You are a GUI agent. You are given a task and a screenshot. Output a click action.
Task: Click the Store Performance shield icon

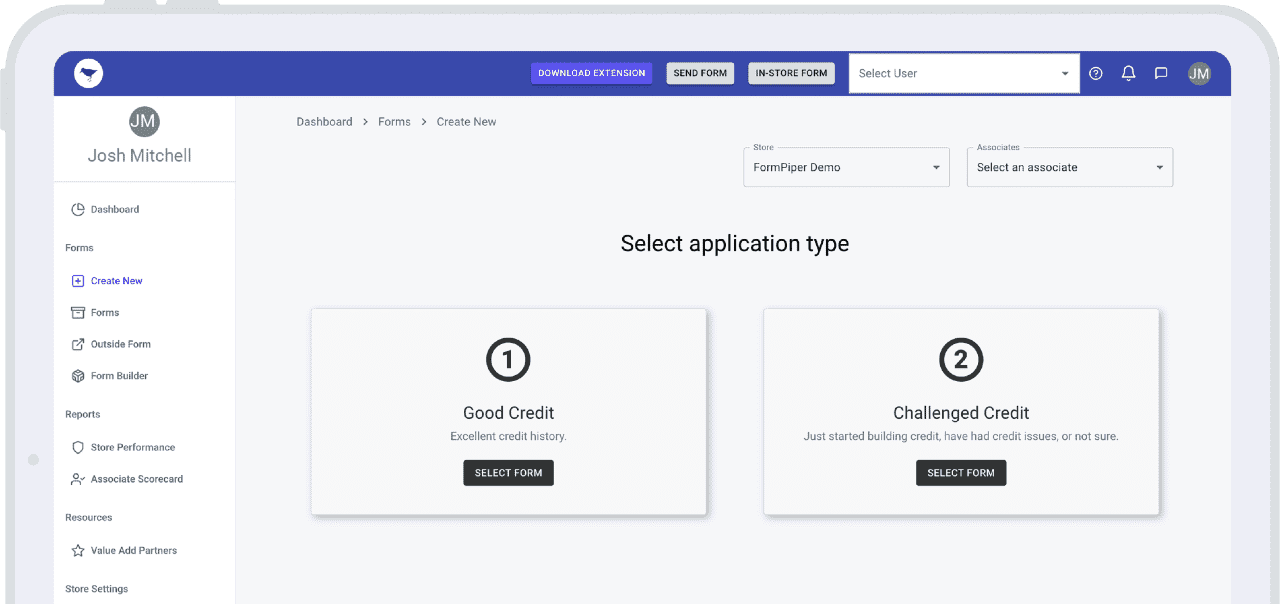click(78, 448)
